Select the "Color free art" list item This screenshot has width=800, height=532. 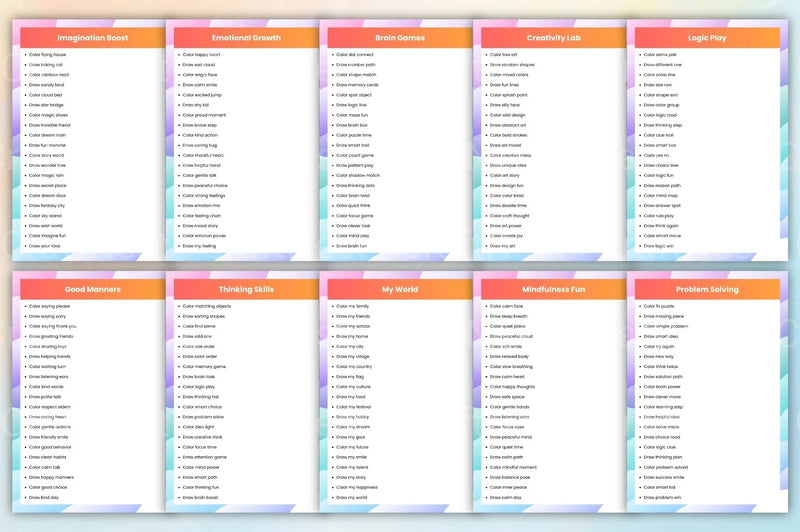[x=504, y=55]
